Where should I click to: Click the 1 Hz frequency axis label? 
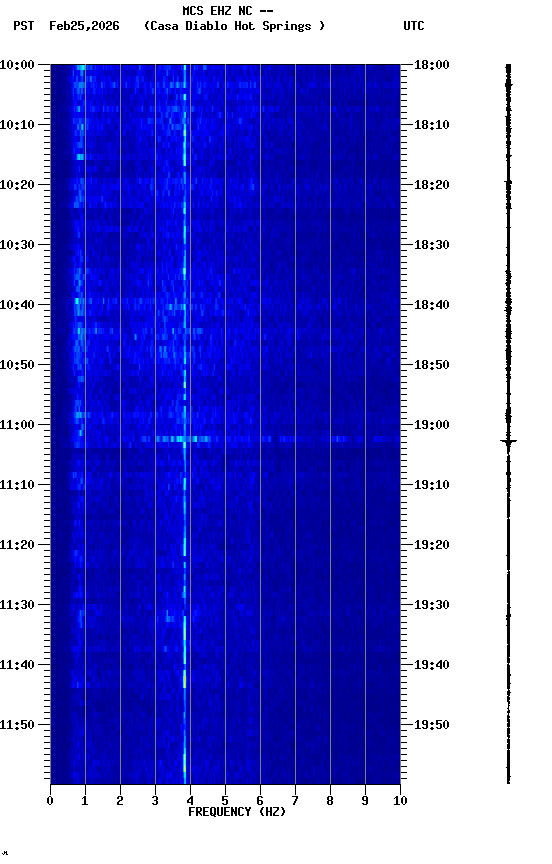point(85,801)
